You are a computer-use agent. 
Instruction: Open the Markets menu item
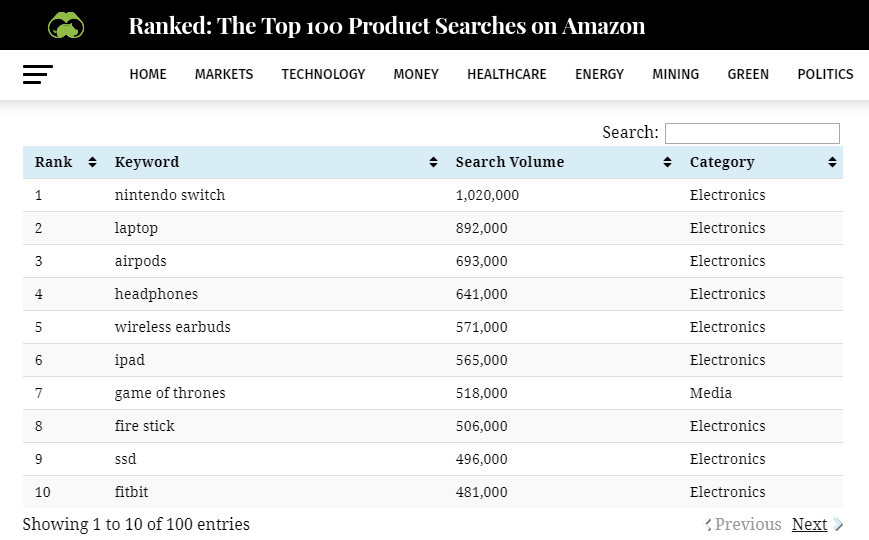click(x=224, y=74)
